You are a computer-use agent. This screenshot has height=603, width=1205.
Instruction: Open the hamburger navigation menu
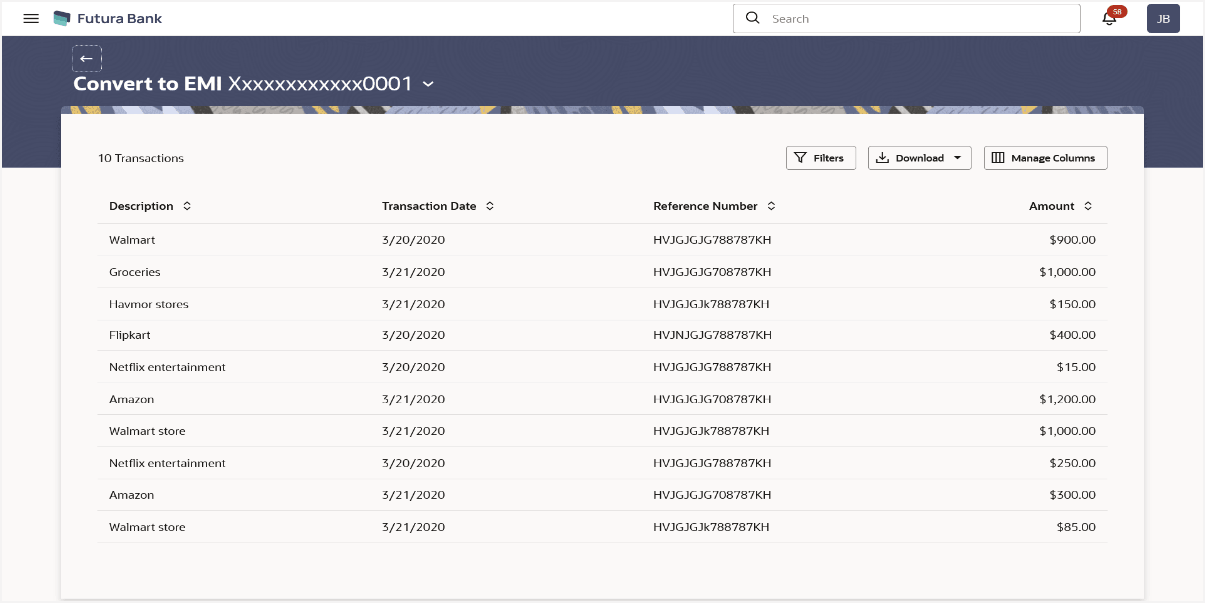(x=31, y=18)
